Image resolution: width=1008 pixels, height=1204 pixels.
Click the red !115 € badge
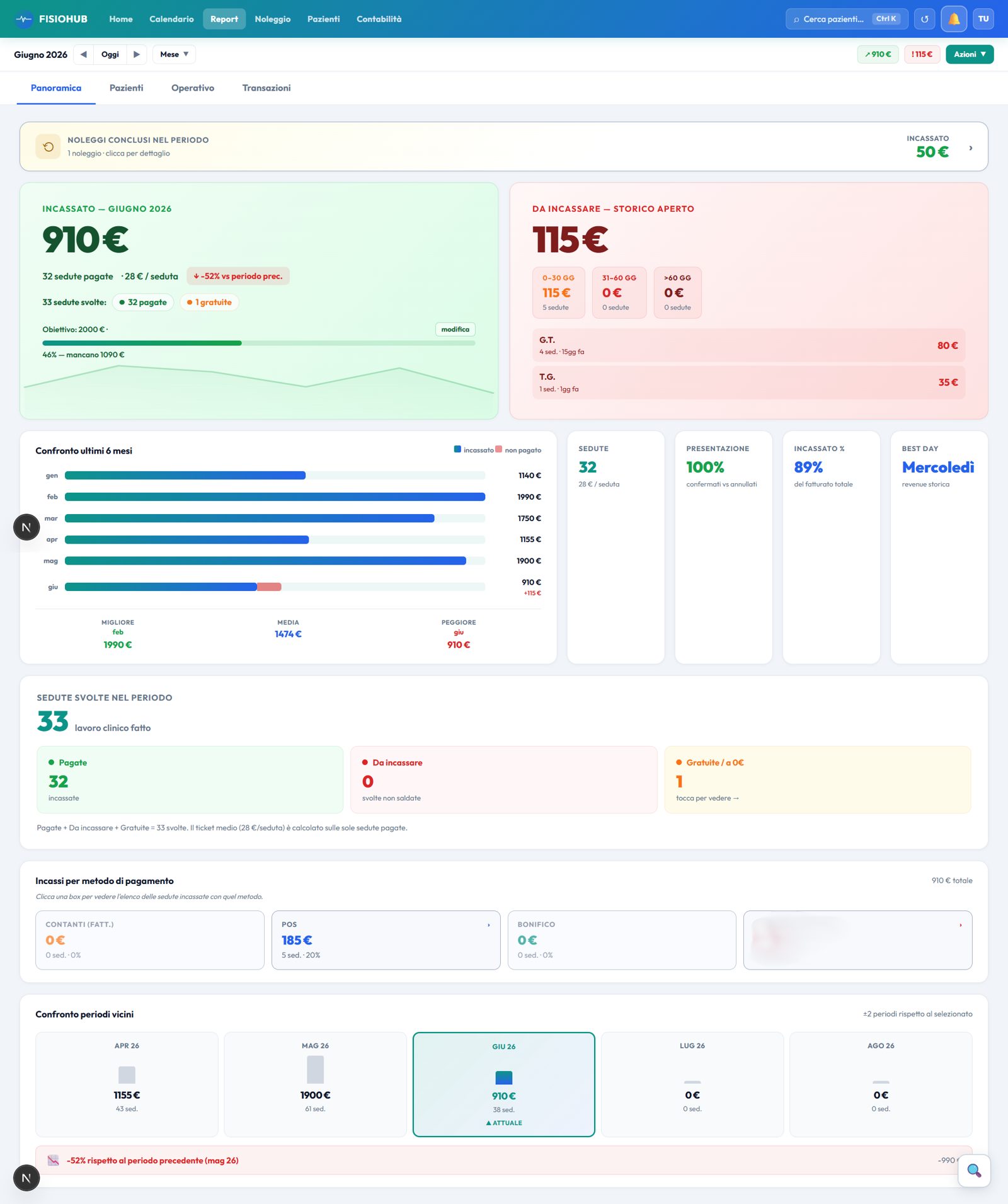click(x=922, y=54)
